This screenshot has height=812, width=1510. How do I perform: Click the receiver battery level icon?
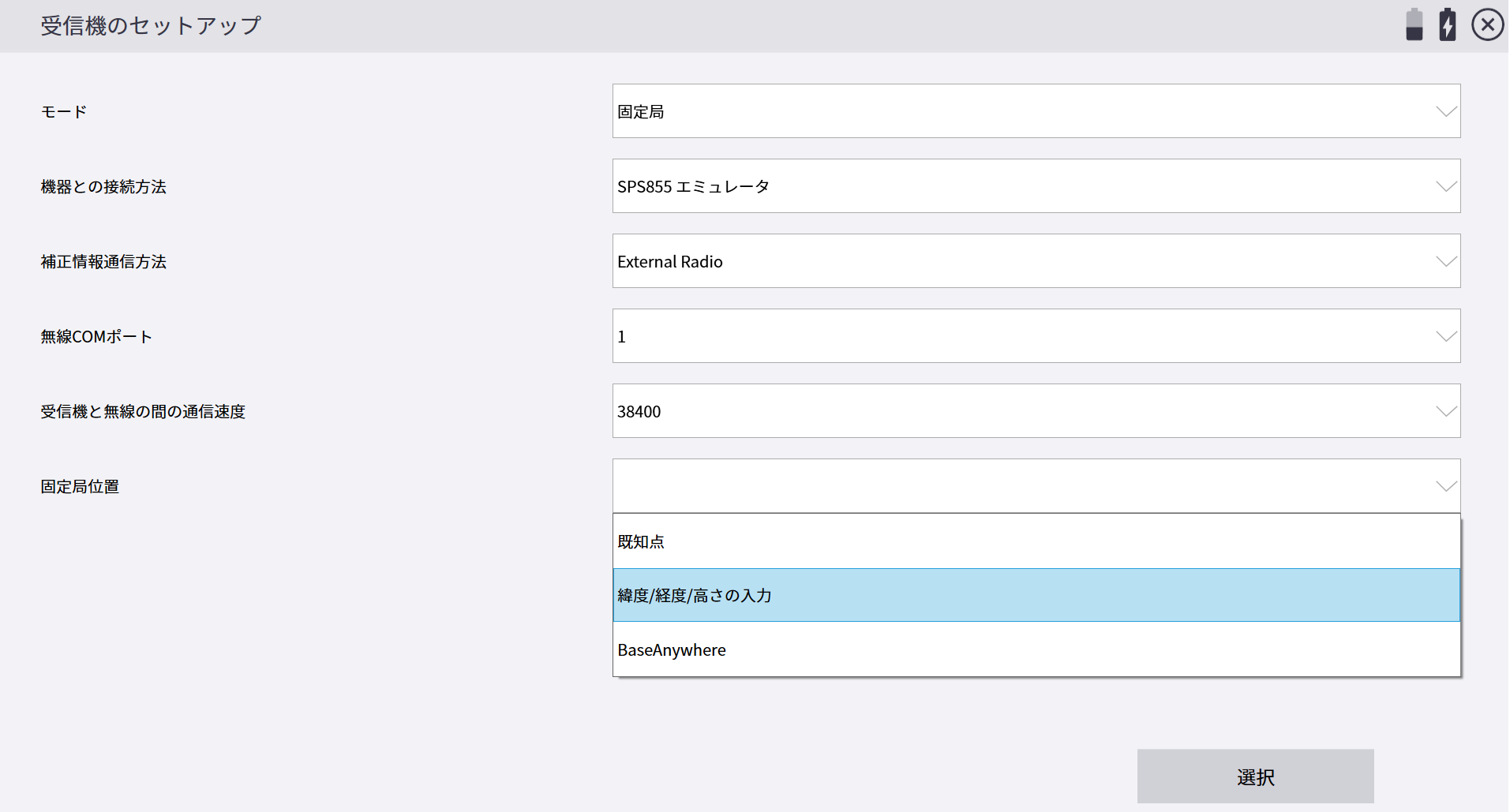pyautogui.click(x=1414, y=25)
